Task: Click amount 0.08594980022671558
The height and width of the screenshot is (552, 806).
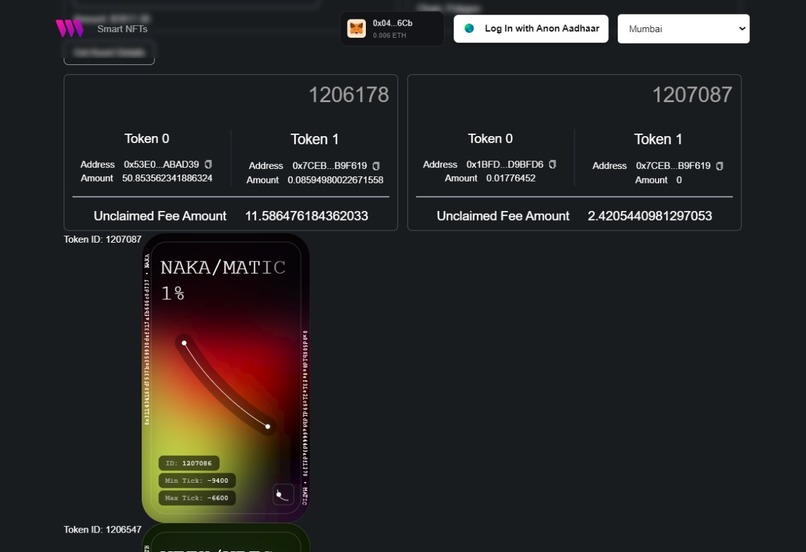Action: (335, 180)
